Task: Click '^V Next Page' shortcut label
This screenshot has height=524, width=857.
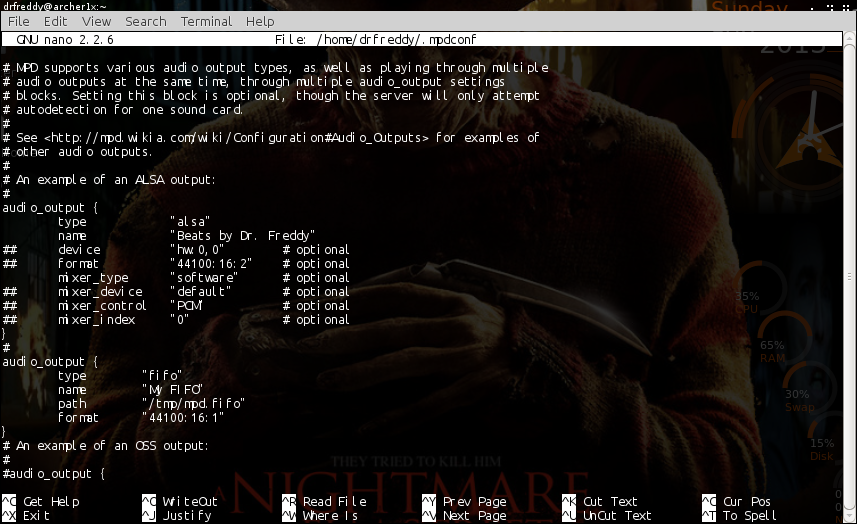Action: (465, 515)
